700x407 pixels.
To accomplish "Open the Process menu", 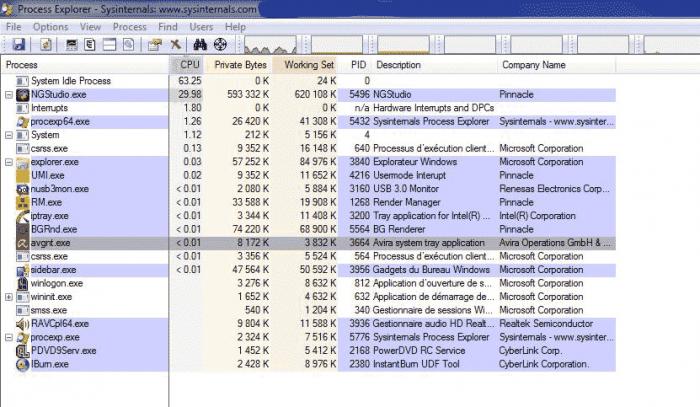I will click(129, 27).
